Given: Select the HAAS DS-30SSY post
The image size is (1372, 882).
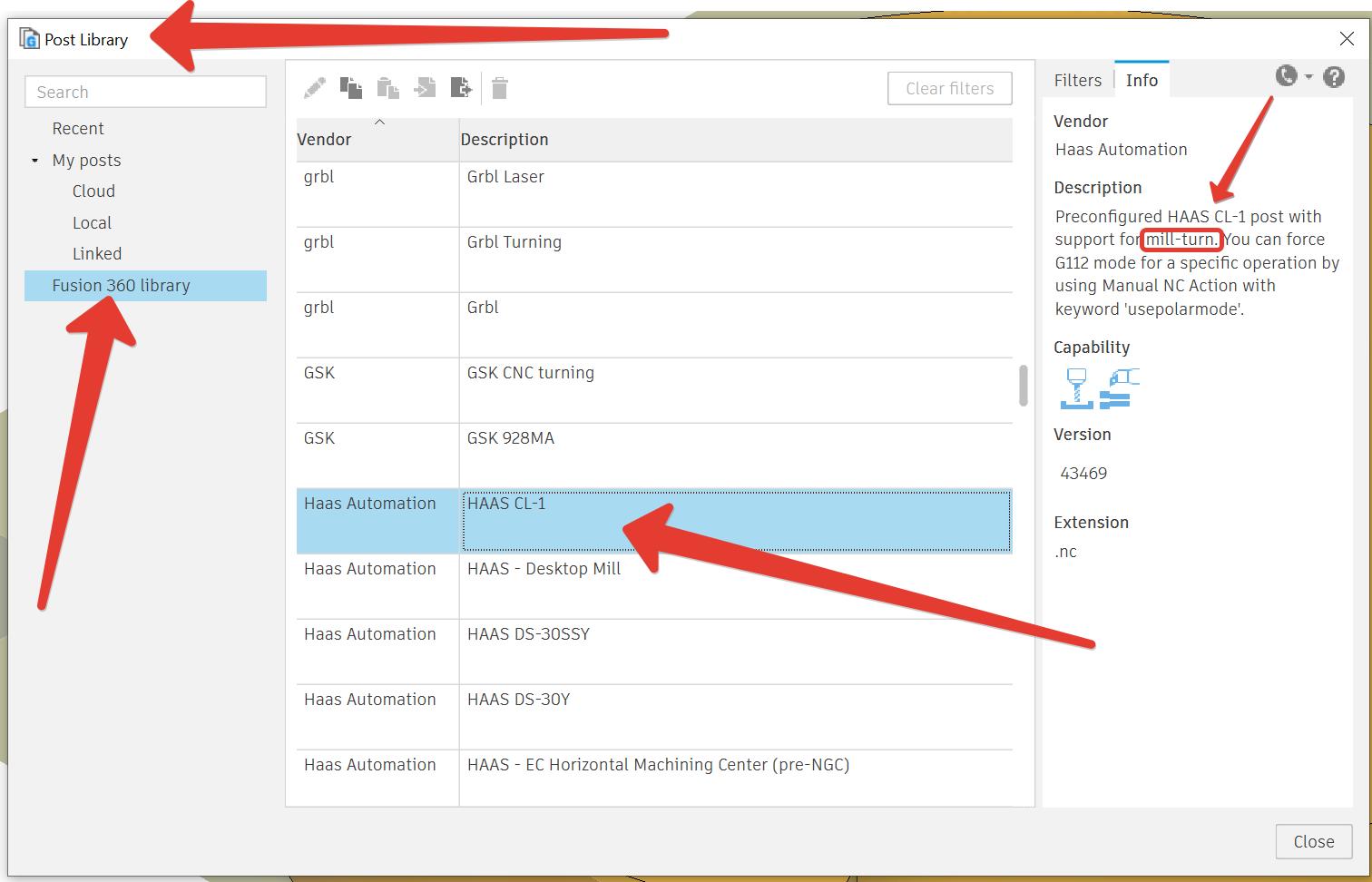Looking at the screenshot, I should click(x=736, y=652).
